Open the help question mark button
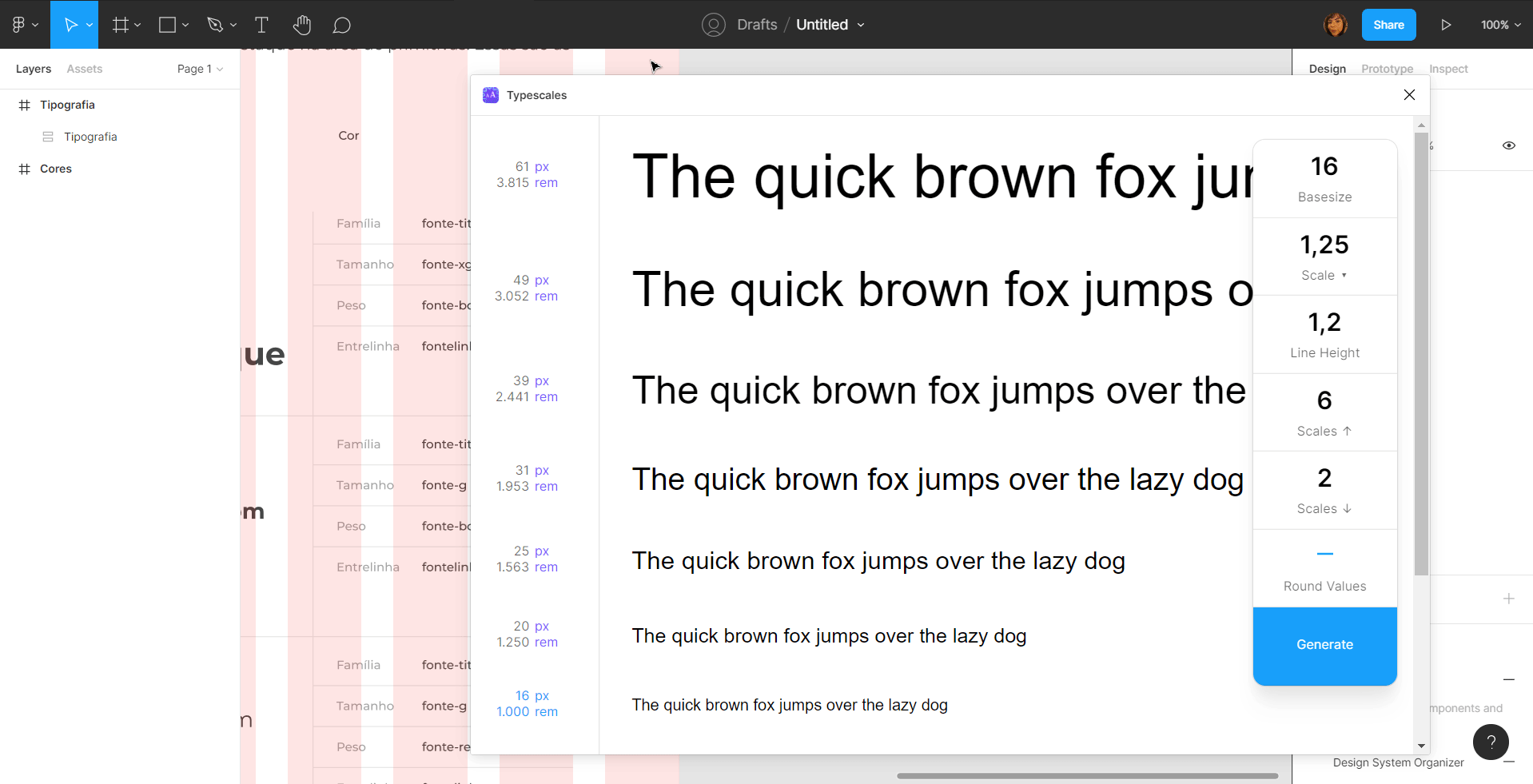The width and height of the screenshot is (1533, 784). [x=1491, y=742]
